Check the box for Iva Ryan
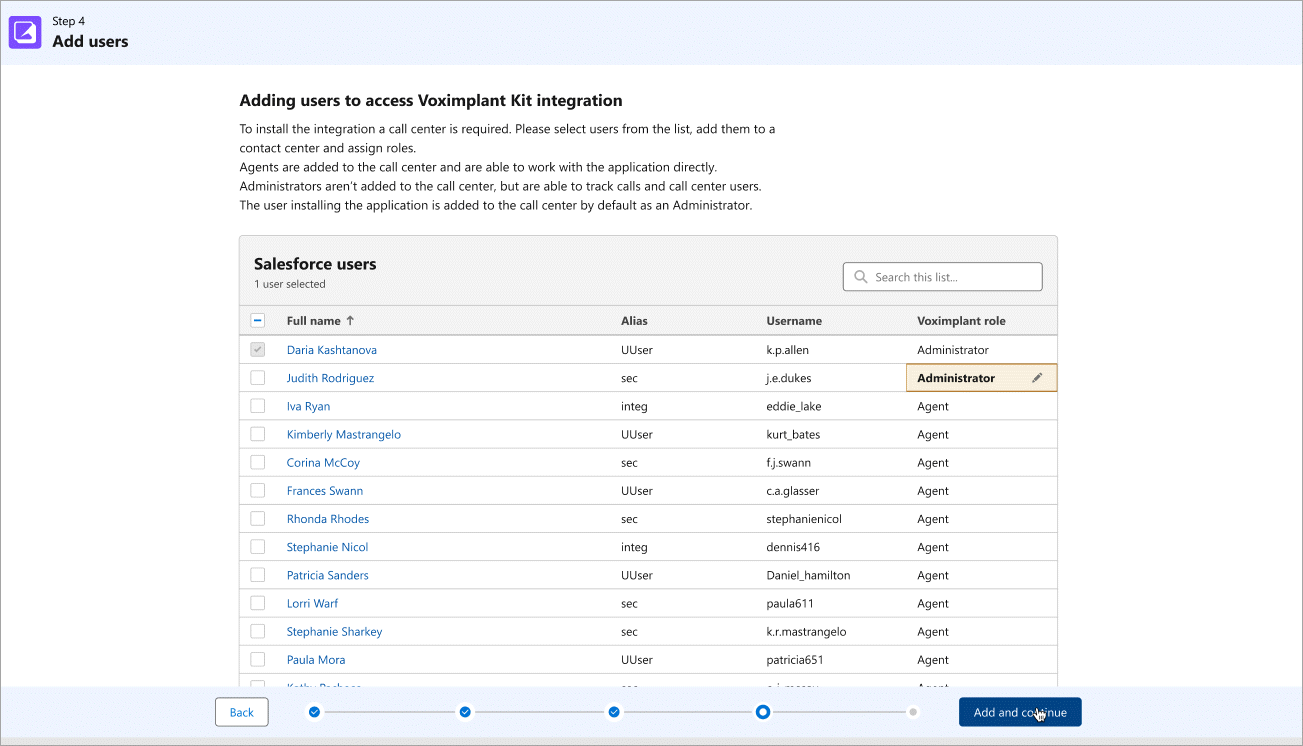Screen dimensions: 1303x746 pyautogui.click(x=258, y=406)
